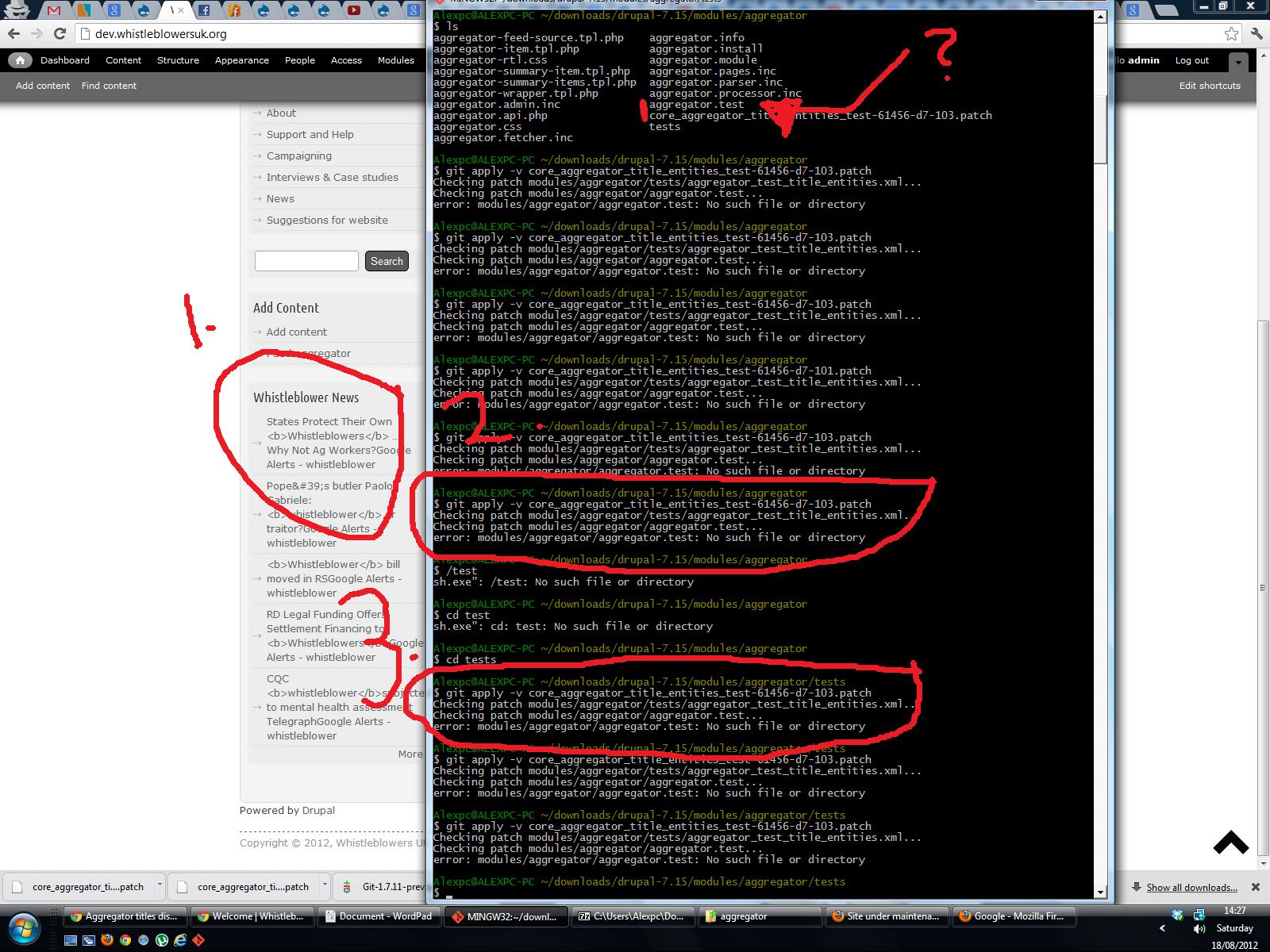
Task: Click the back-to-top arrow on page
Action: (x=1231, y=843)
